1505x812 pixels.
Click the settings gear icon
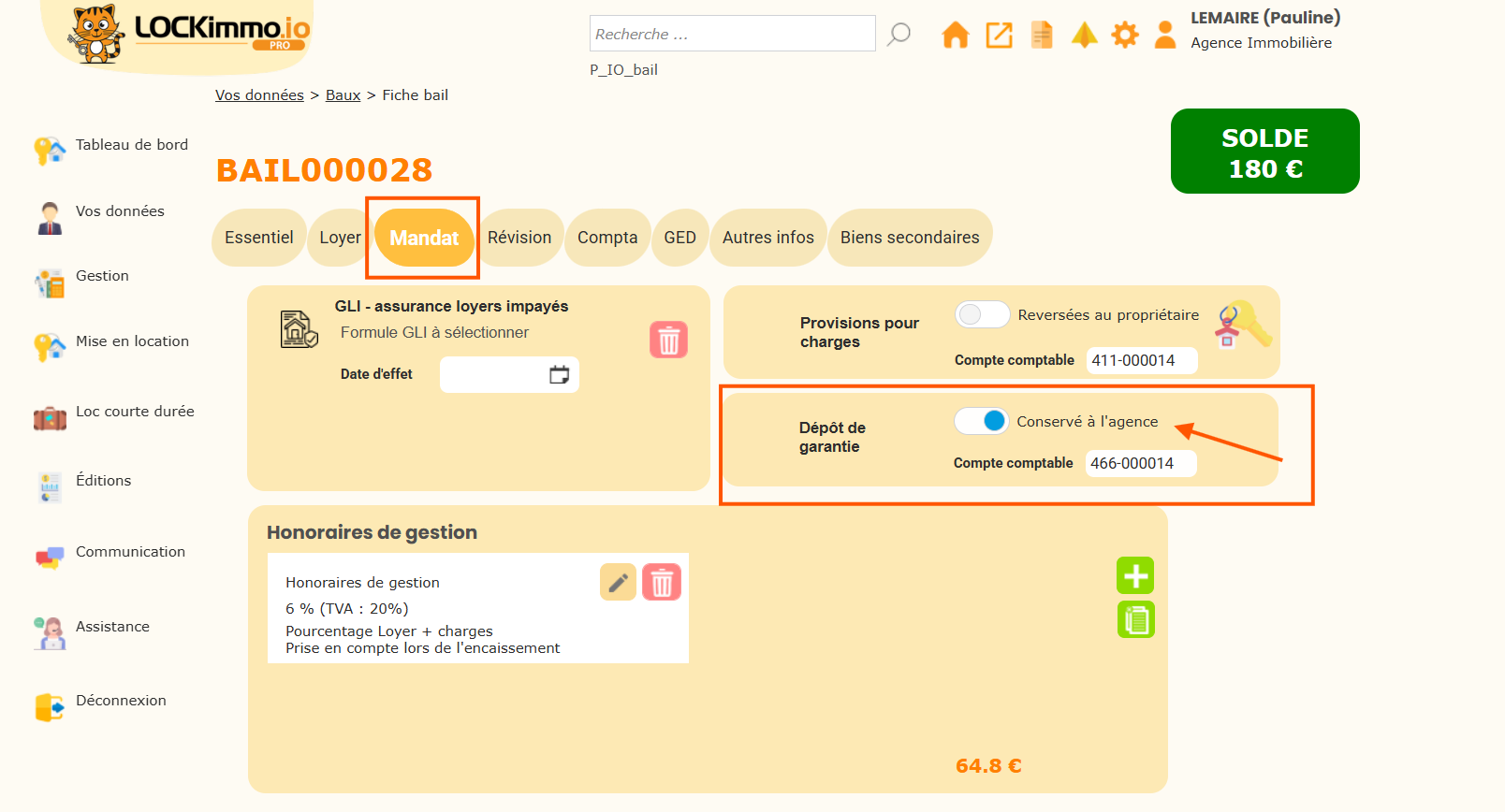click(1124, 36)
